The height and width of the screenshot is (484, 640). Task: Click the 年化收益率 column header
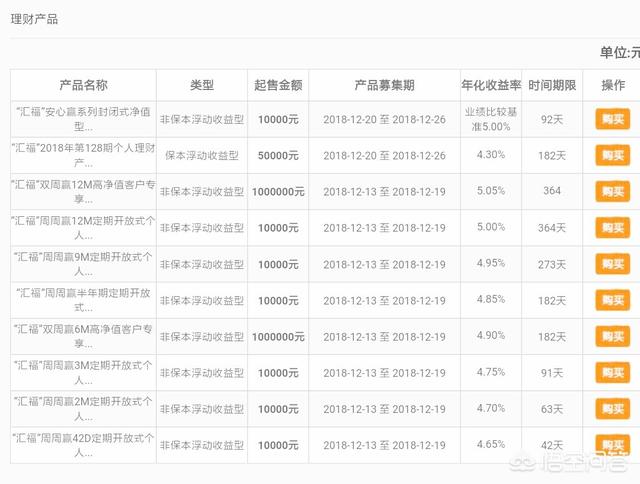[491, 85]
